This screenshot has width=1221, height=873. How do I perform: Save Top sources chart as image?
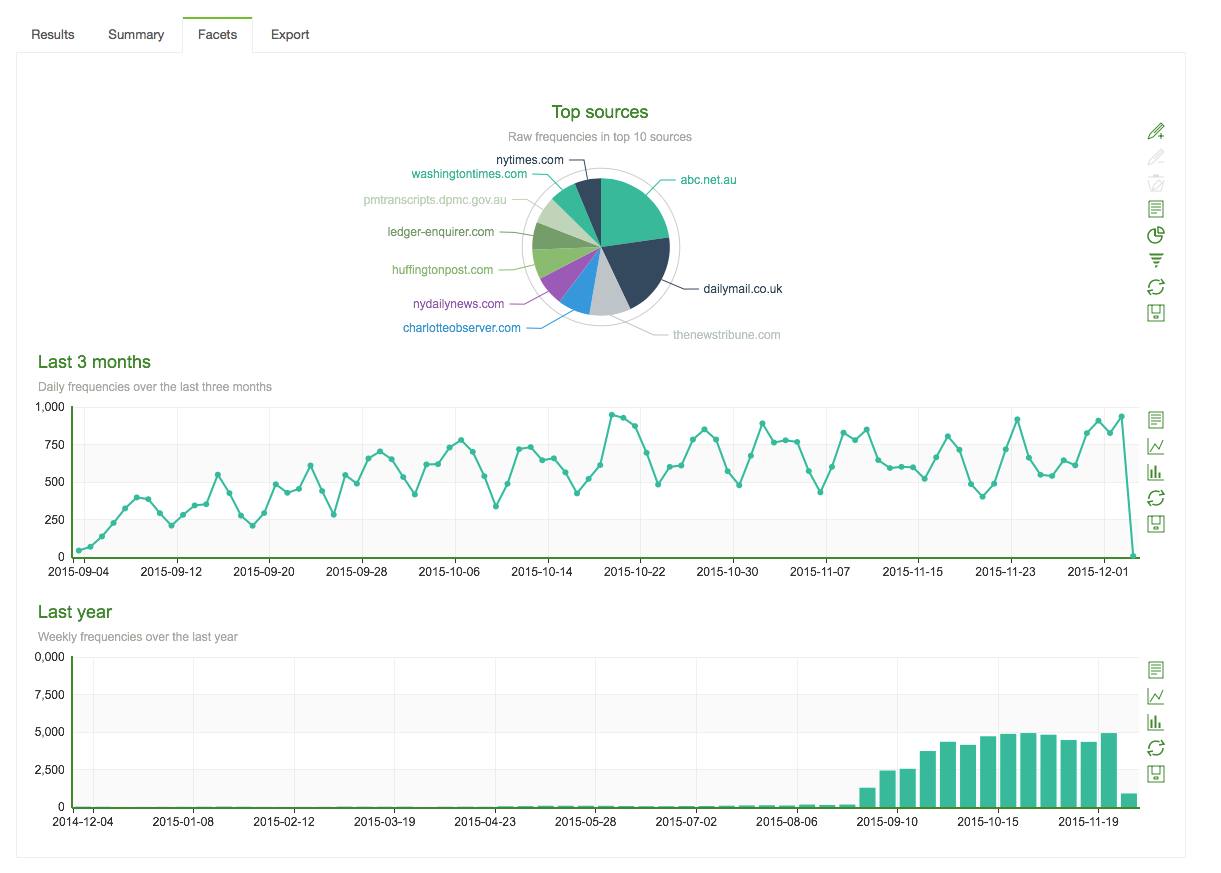click(1156, 313)
